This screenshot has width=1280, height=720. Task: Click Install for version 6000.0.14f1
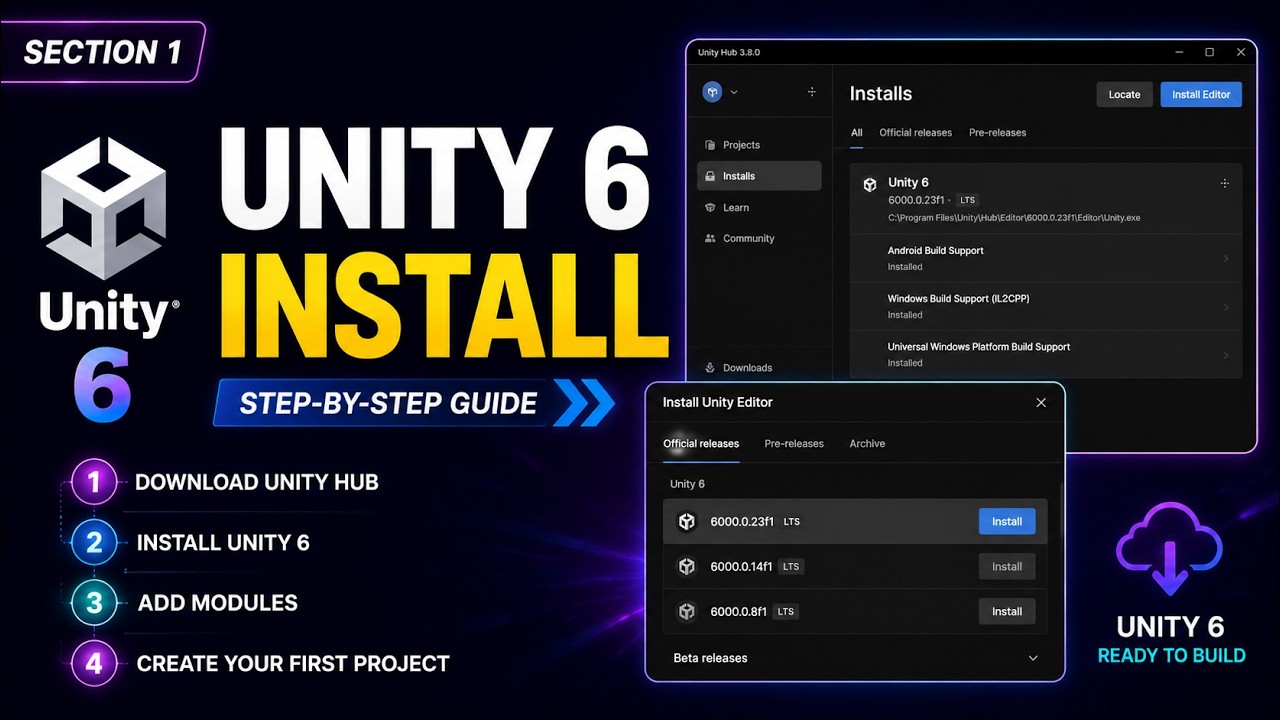(x=1007, y=566)
